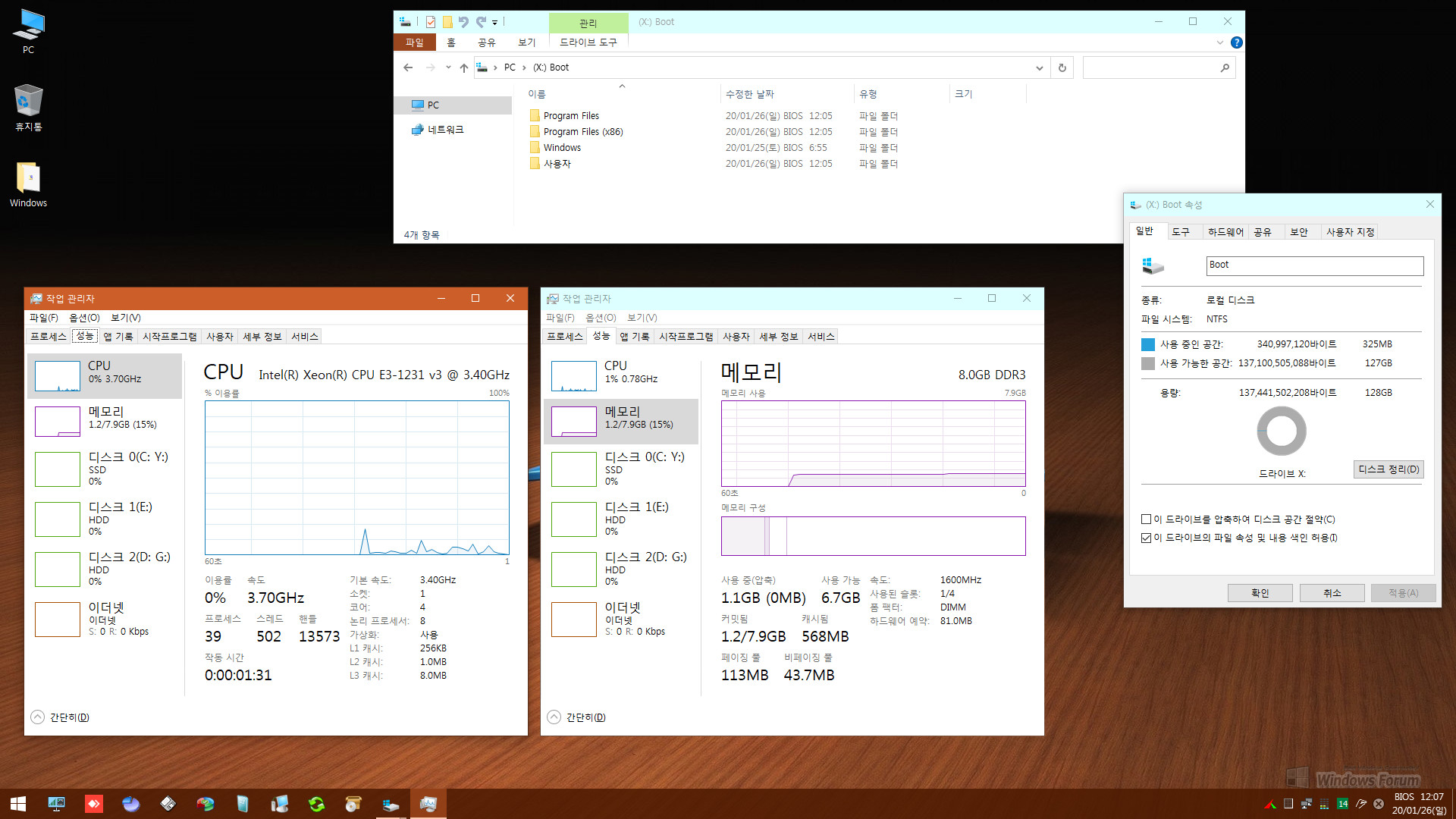This screenshot has width=1456, height=819.
Task: Open the 파일 ribbon tab in Explorer
Action: [x=414, y=42]
